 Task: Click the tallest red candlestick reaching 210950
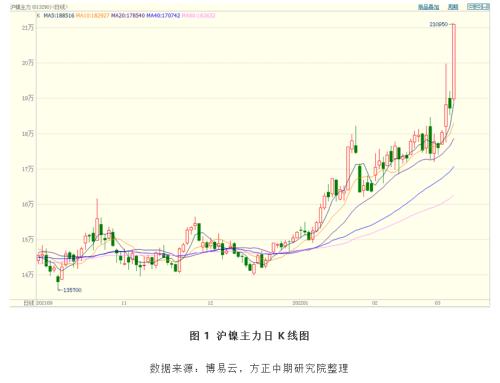point(454,61)
